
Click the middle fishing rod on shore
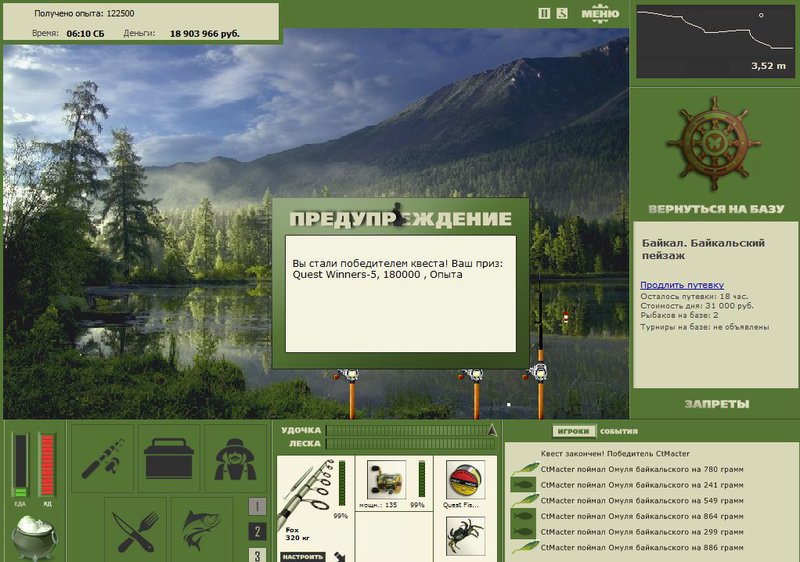click(474, 393)
